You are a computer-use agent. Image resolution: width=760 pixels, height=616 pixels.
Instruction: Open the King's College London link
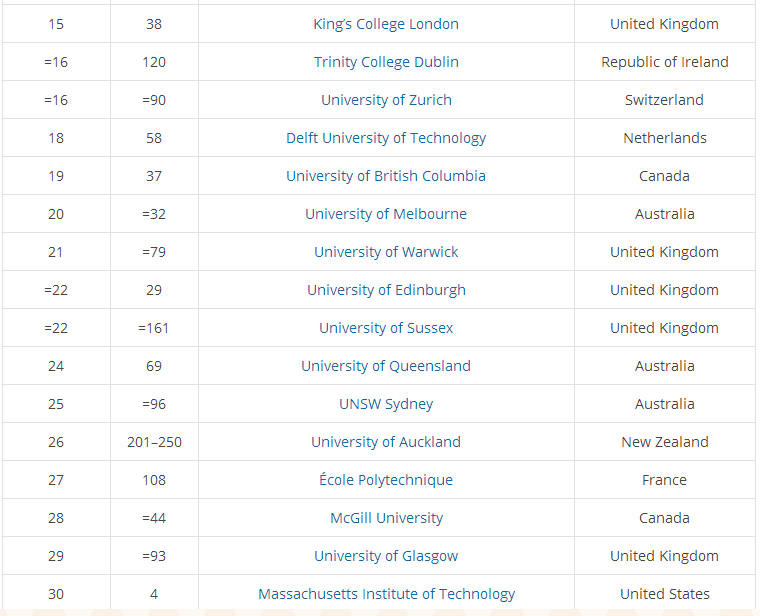coord(386,24)
